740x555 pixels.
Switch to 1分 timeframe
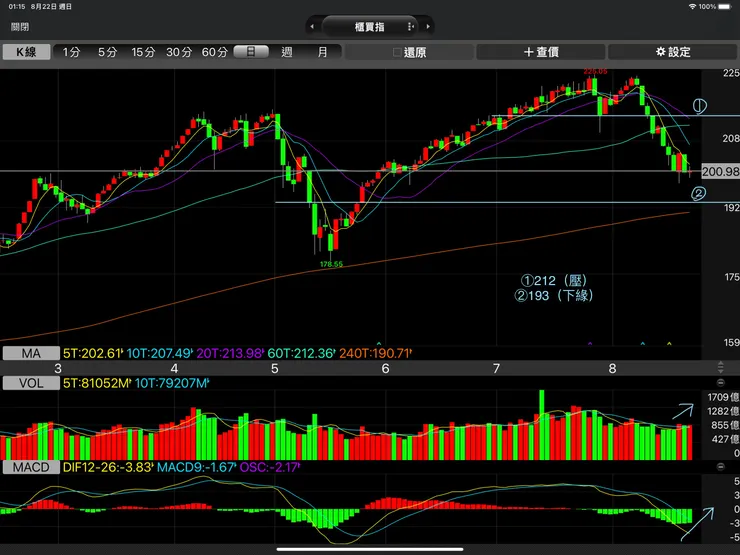pyautogui.click(x=71, y=52)
